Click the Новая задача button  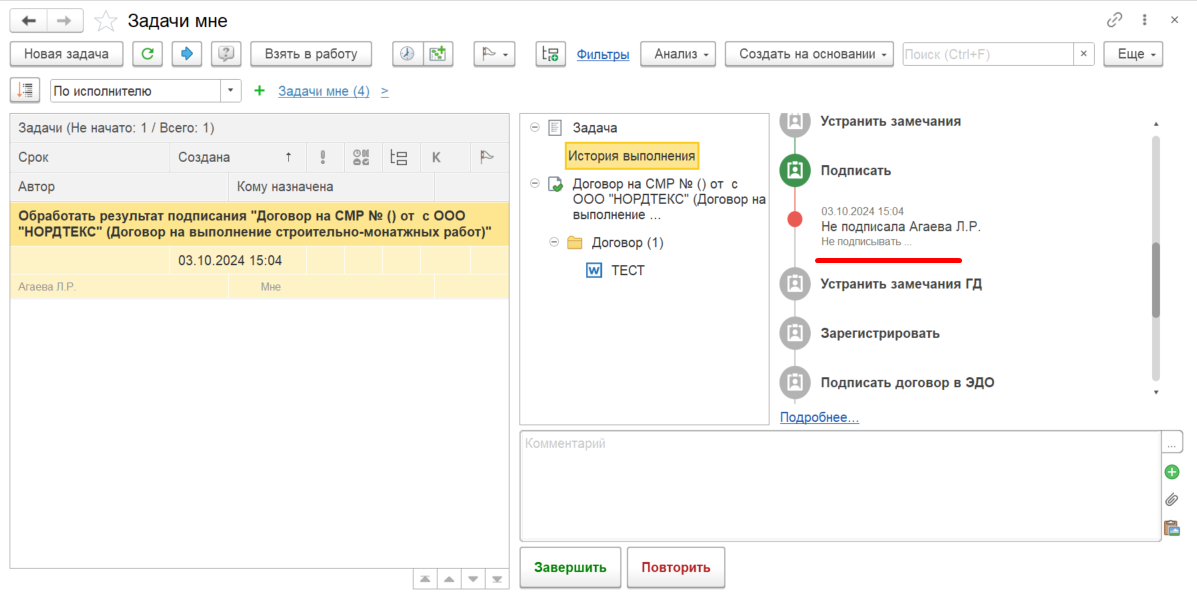click(x=66, y=54)
